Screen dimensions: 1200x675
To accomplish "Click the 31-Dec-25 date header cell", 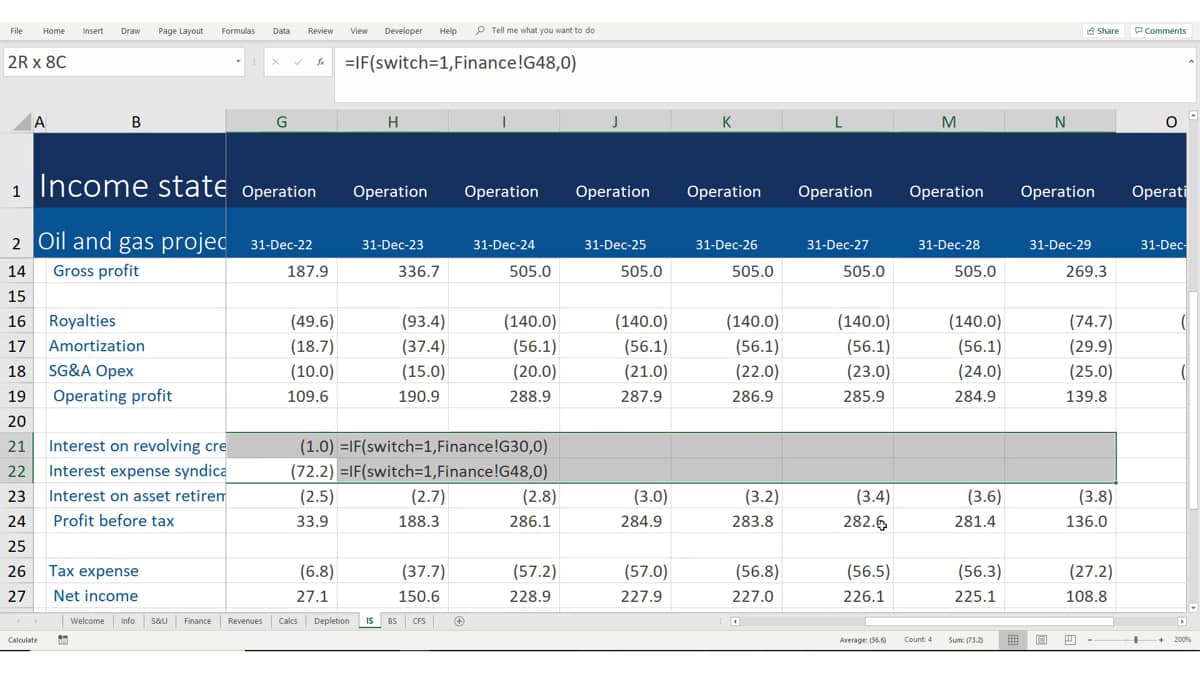I will (x=615, y=244).
